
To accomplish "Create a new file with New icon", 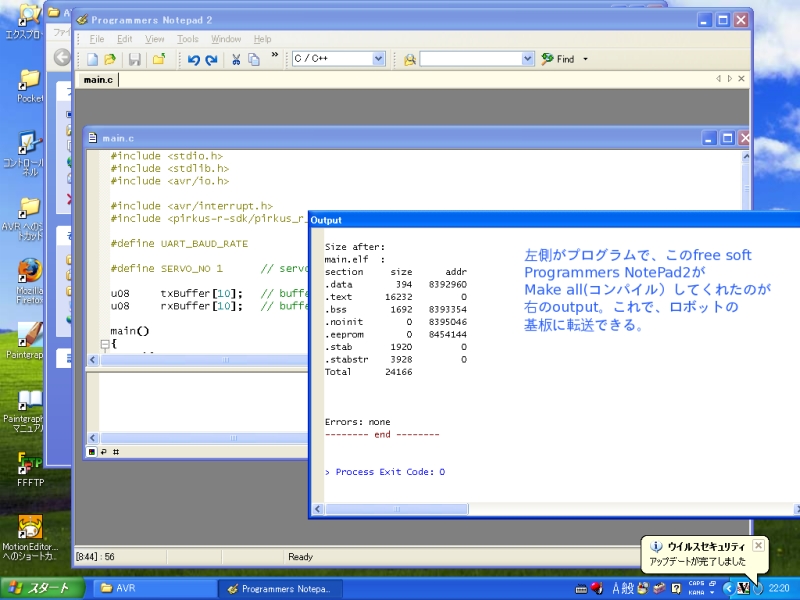I will (x=92, y=59).
